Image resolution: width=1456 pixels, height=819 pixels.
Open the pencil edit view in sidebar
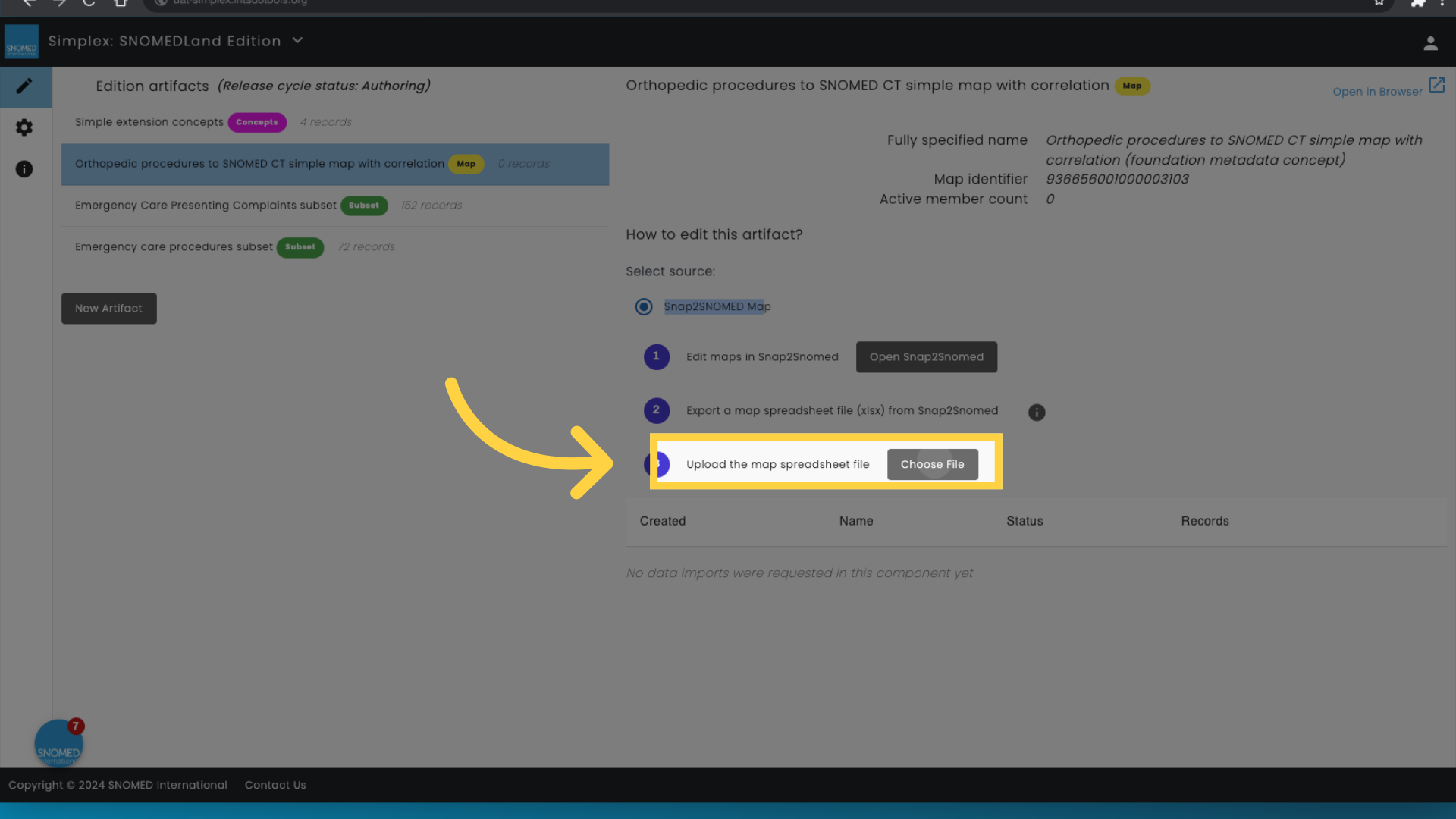tap(24, 86)
